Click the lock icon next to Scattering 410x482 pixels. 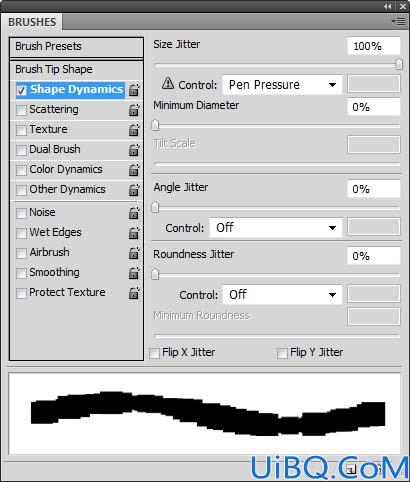(134, 110)
